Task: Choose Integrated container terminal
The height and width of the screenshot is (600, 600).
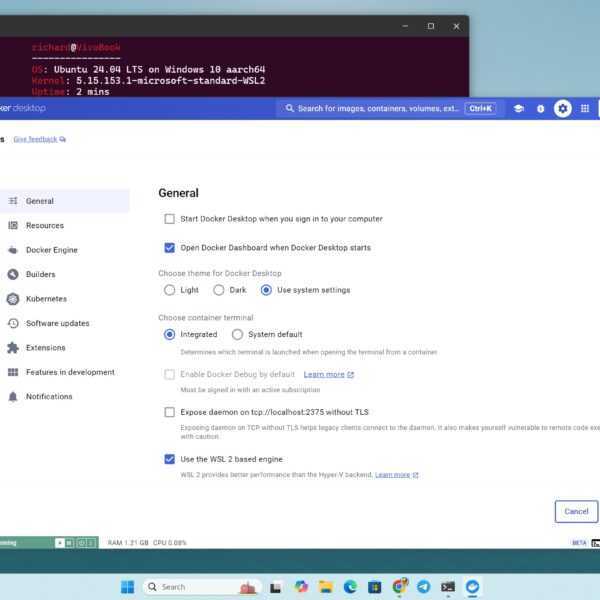Action: pyautogui.click(x=170, y=334)
